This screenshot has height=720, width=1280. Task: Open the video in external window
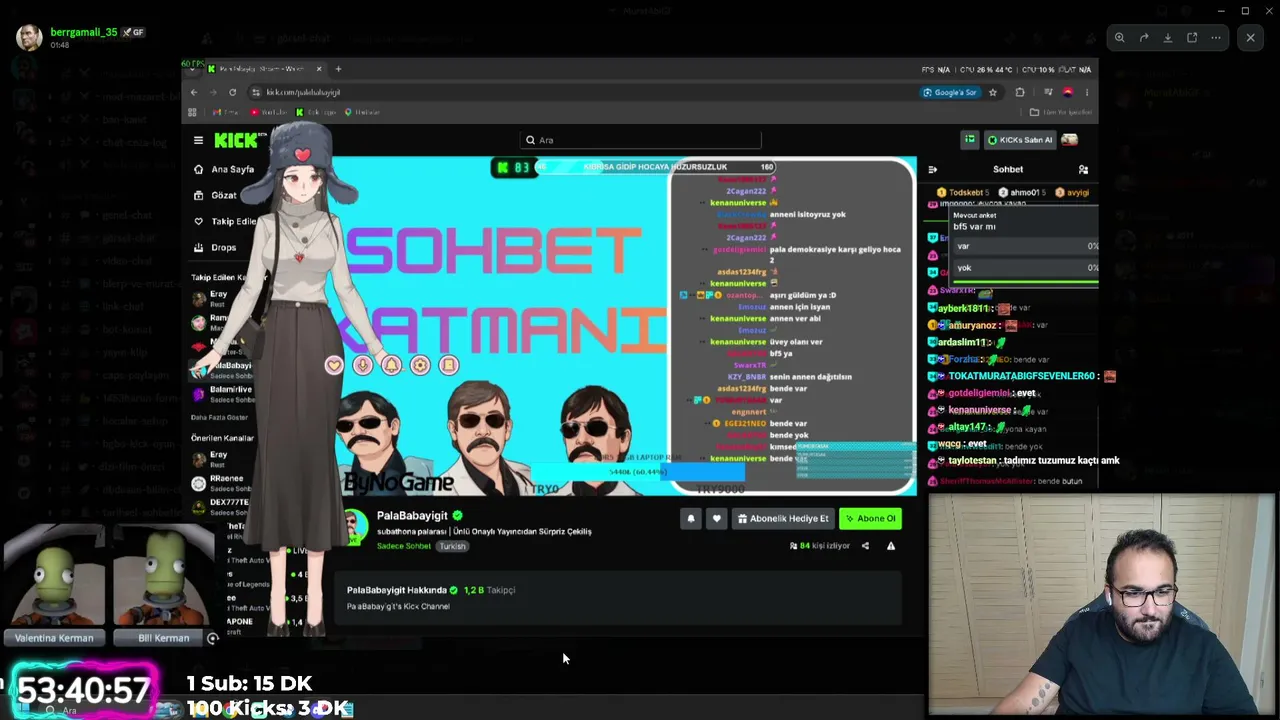tap(1192, 38)
